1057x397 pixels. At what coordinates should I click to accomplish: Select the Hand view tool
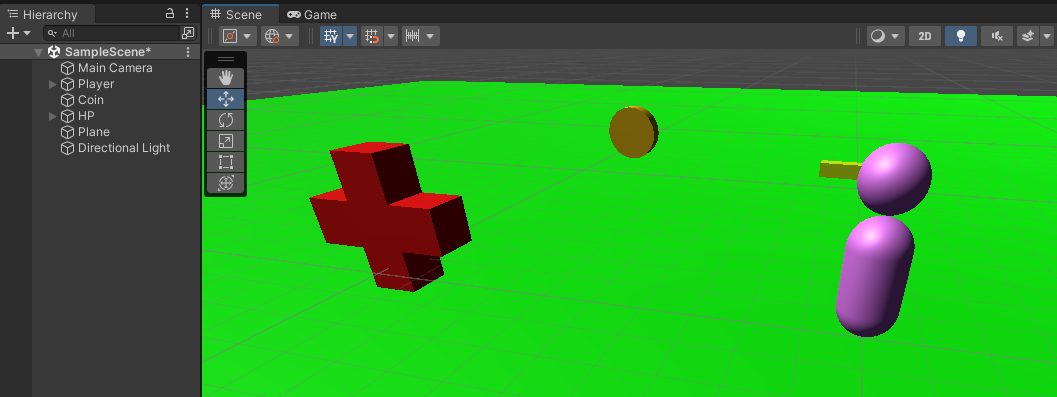226,78
